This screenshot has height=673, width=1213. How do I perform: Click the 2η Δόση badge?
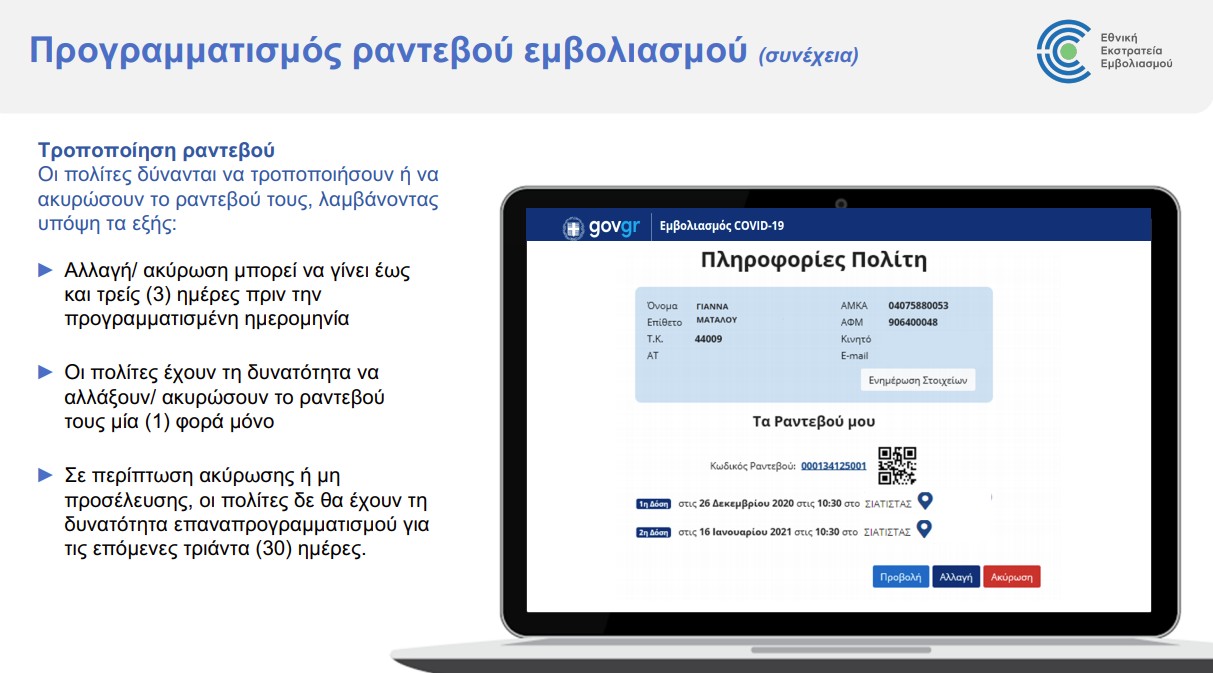pos(654,532)
